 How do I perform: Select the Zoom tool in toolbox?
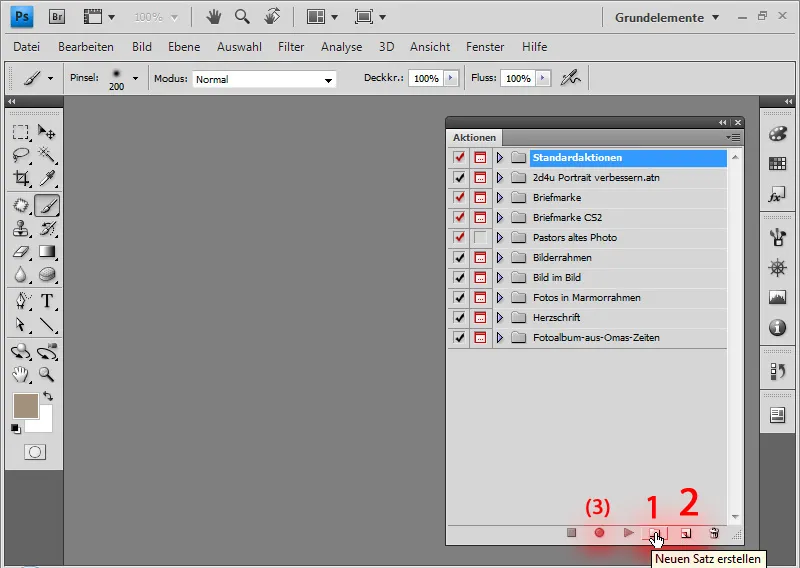tap(47, 375)
